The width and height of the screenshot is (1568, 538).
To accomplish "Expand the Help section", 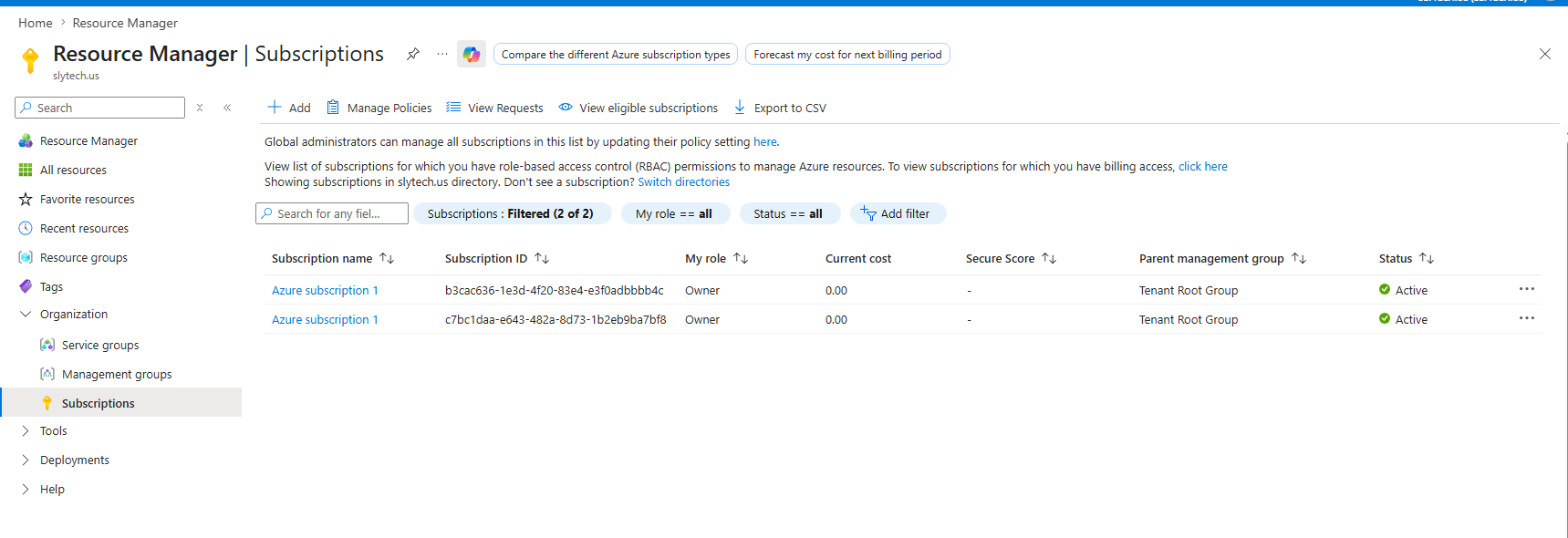I will pyautogui.click(x=26, y=489).
